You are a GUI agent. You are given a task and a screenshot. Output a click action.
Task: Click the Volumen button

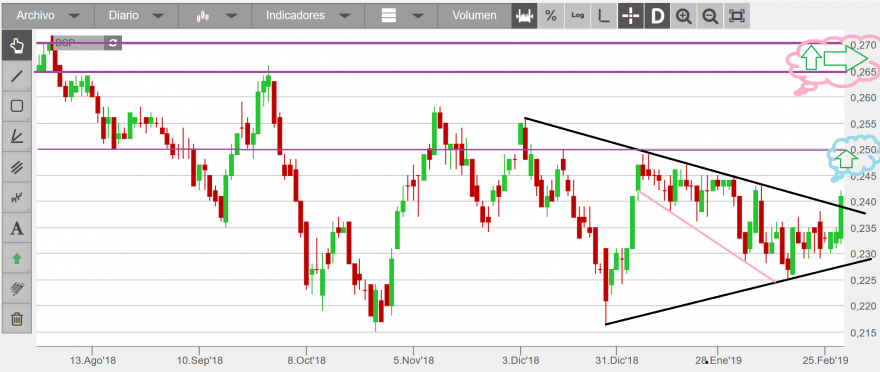pos(474,16)
